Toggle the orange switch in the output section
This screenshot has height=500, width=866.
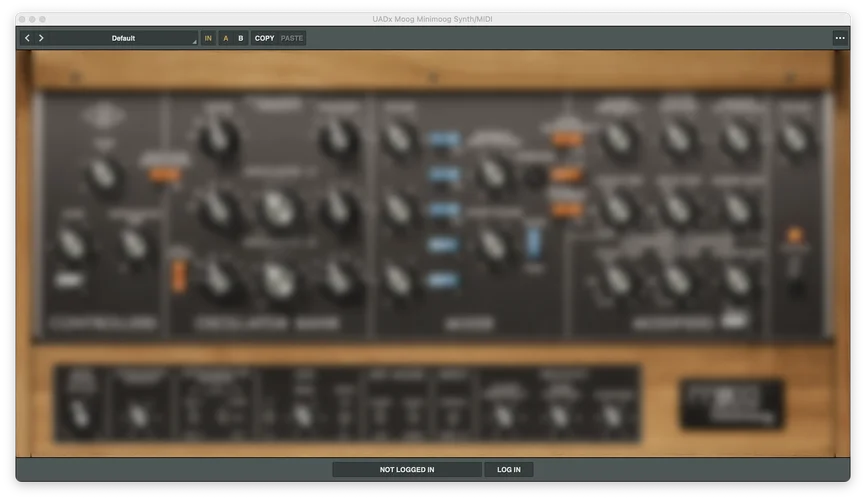pos(794,235)
